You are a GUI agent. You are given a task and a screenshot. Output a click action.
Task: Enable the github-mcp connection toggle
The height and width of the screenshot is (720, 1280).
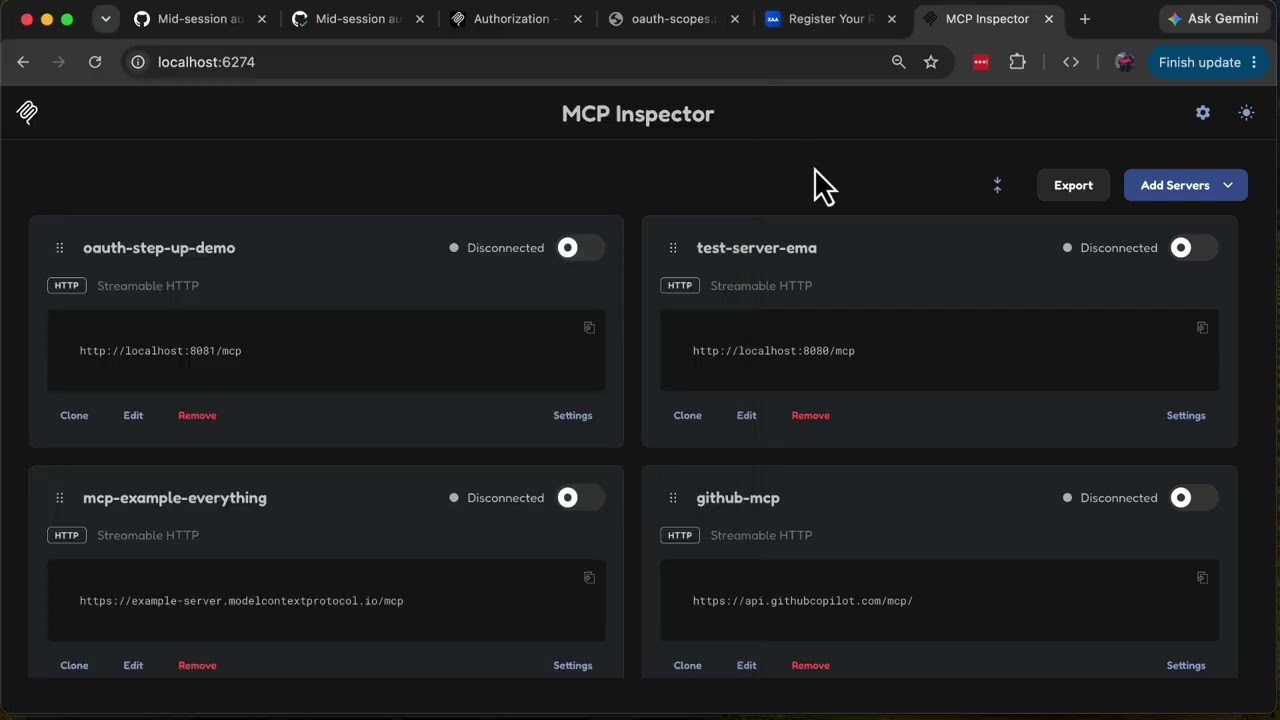point(1194,498)
